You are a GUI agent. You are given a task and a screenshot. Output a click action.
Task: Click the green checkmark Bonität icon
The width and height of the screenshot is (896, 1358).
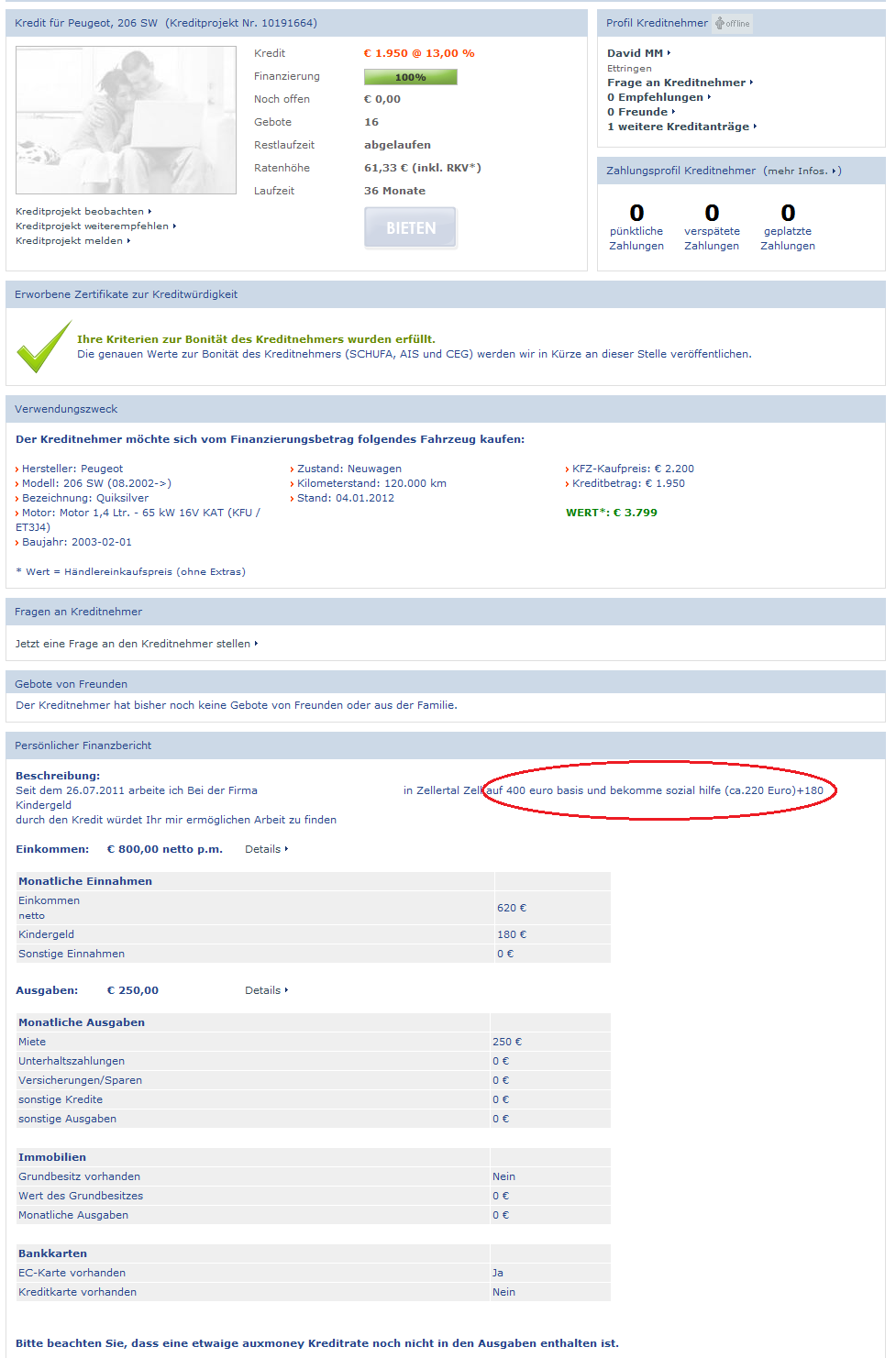point(44,347)
